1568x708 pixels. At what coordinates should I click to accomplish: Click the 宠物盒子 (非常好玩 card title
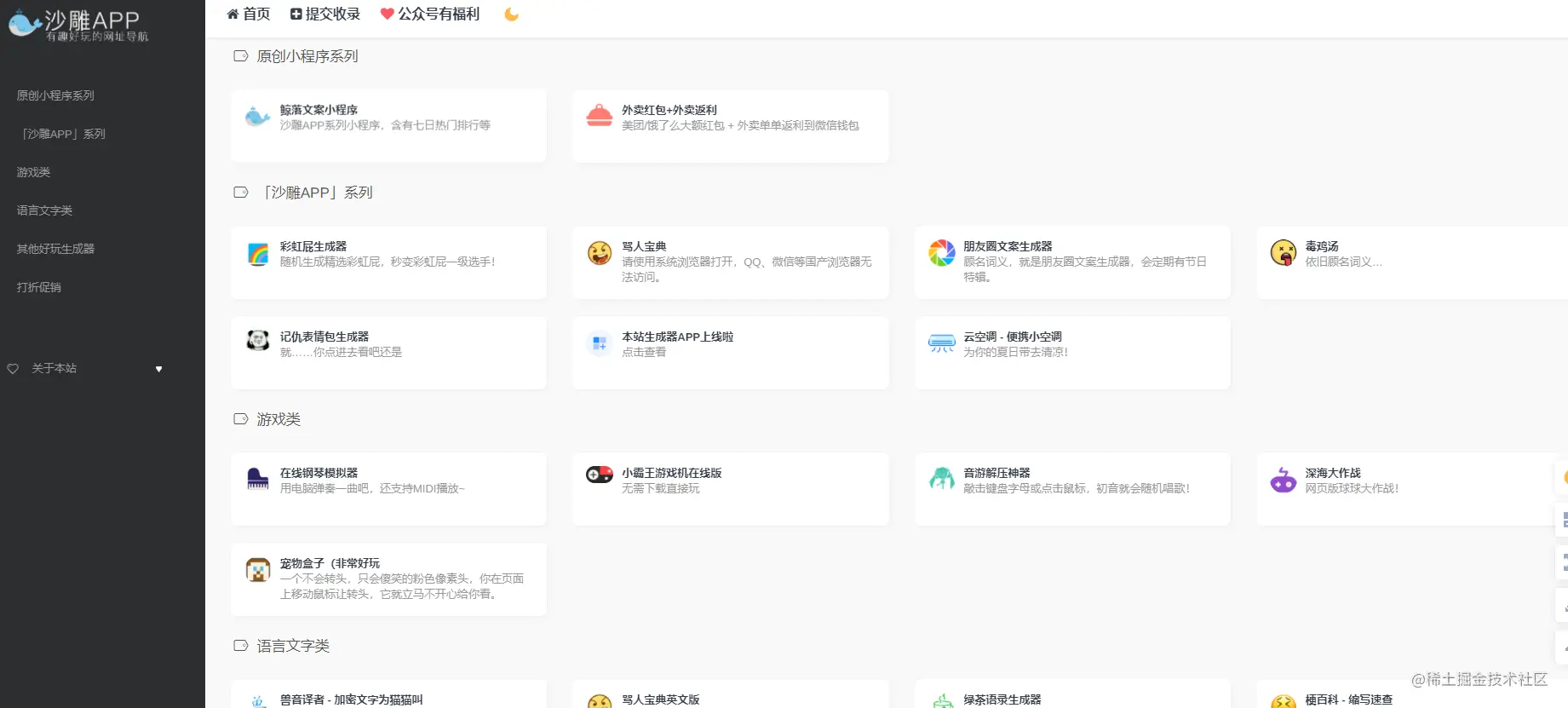tap(330, 563)
